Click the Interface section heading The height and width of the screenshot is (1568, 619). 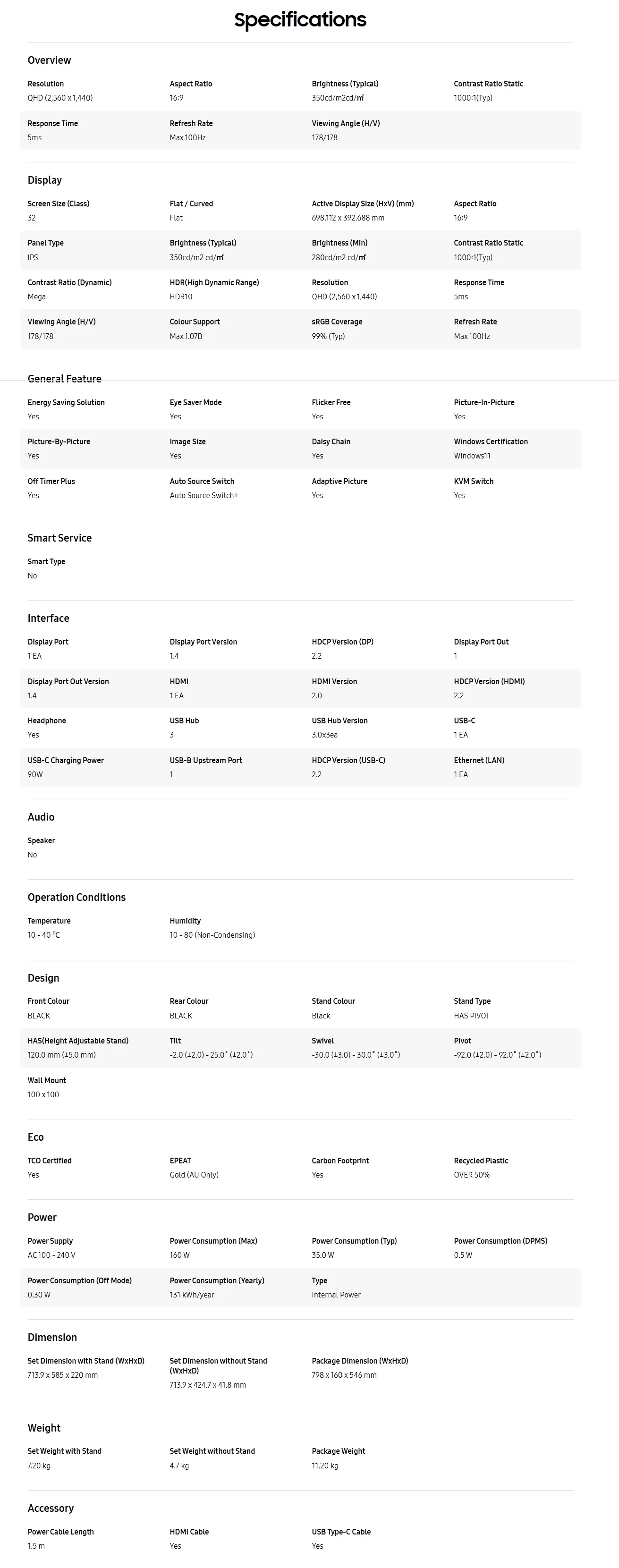point(48,619)
